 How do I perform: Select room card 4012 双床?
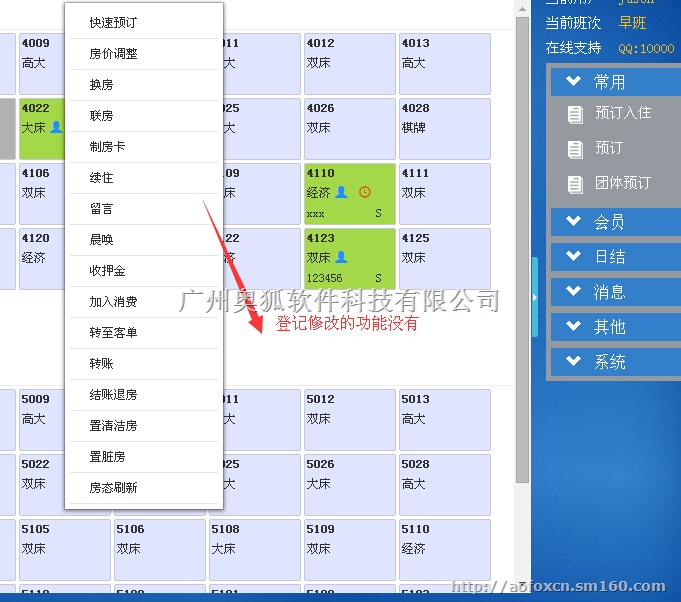tap(350, 64)
